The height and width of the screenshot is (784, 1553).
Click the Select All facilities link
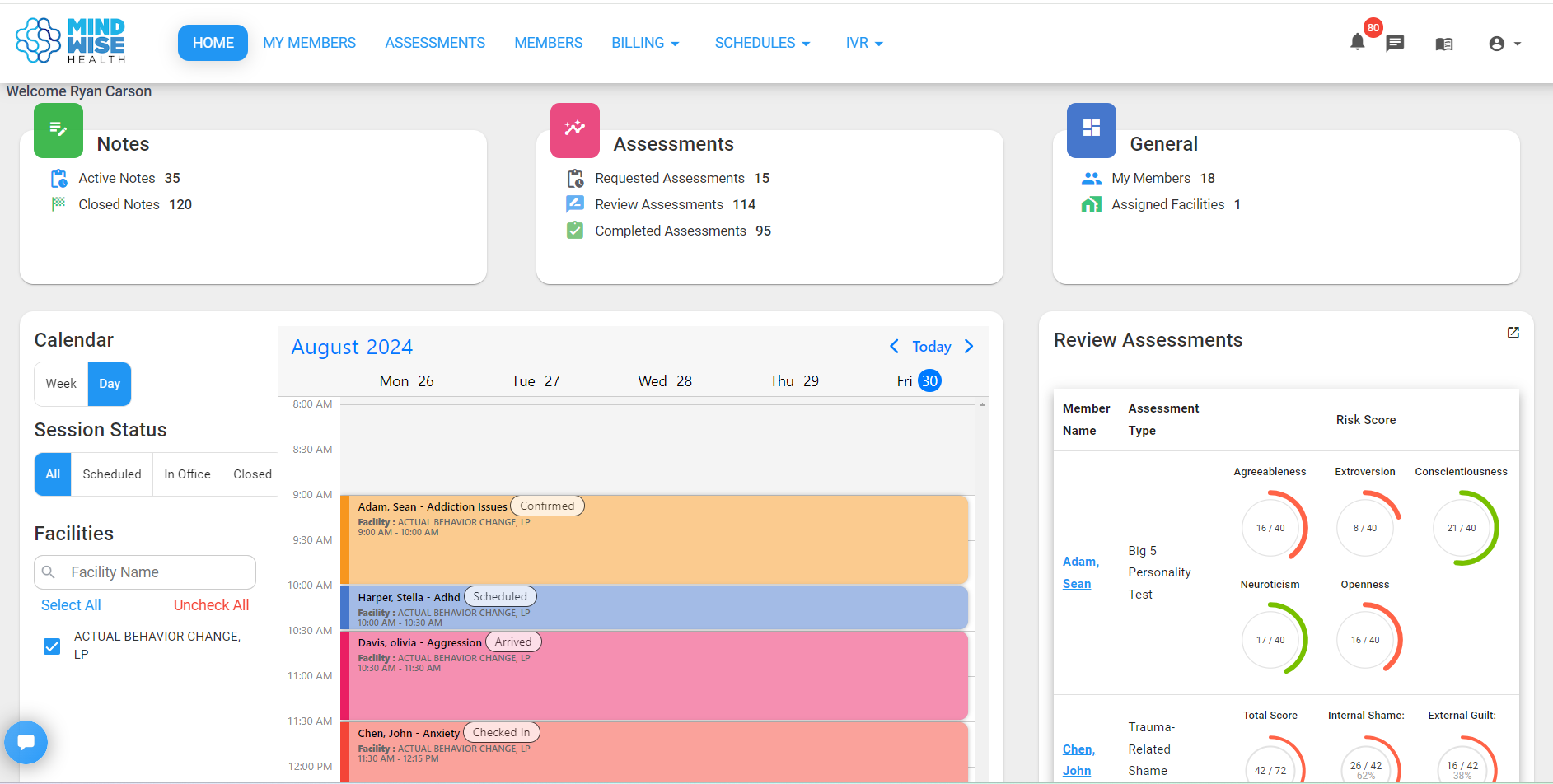(71, 604)
